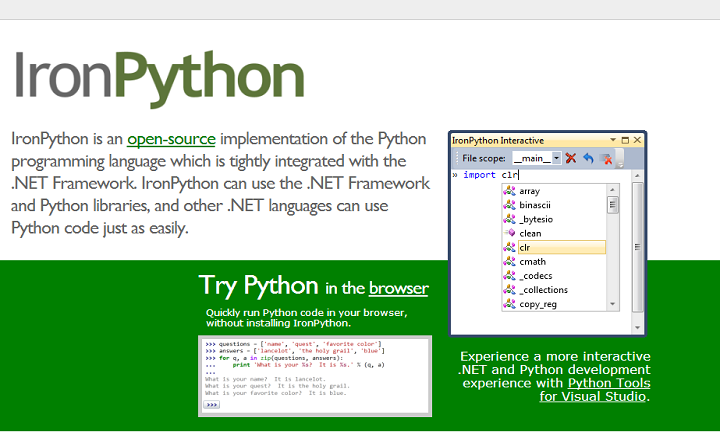Click completion list scroll up arrow
This screenshot has height=432, width=720.
click(x=613, y=190)
